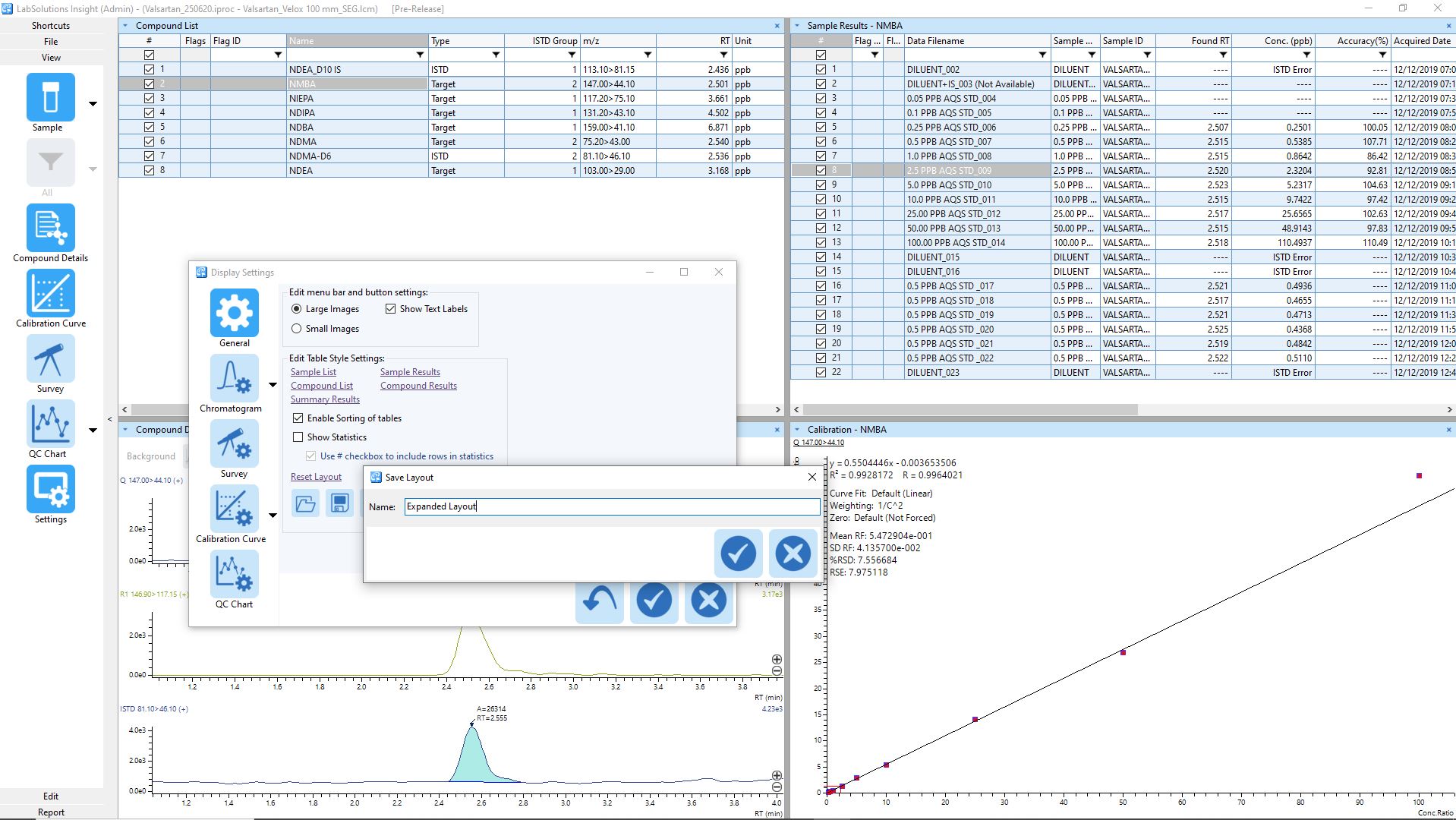Click the Q 147.00>44.10 calibration link
The image size is (1456, 820).
(x=818, y=443)
